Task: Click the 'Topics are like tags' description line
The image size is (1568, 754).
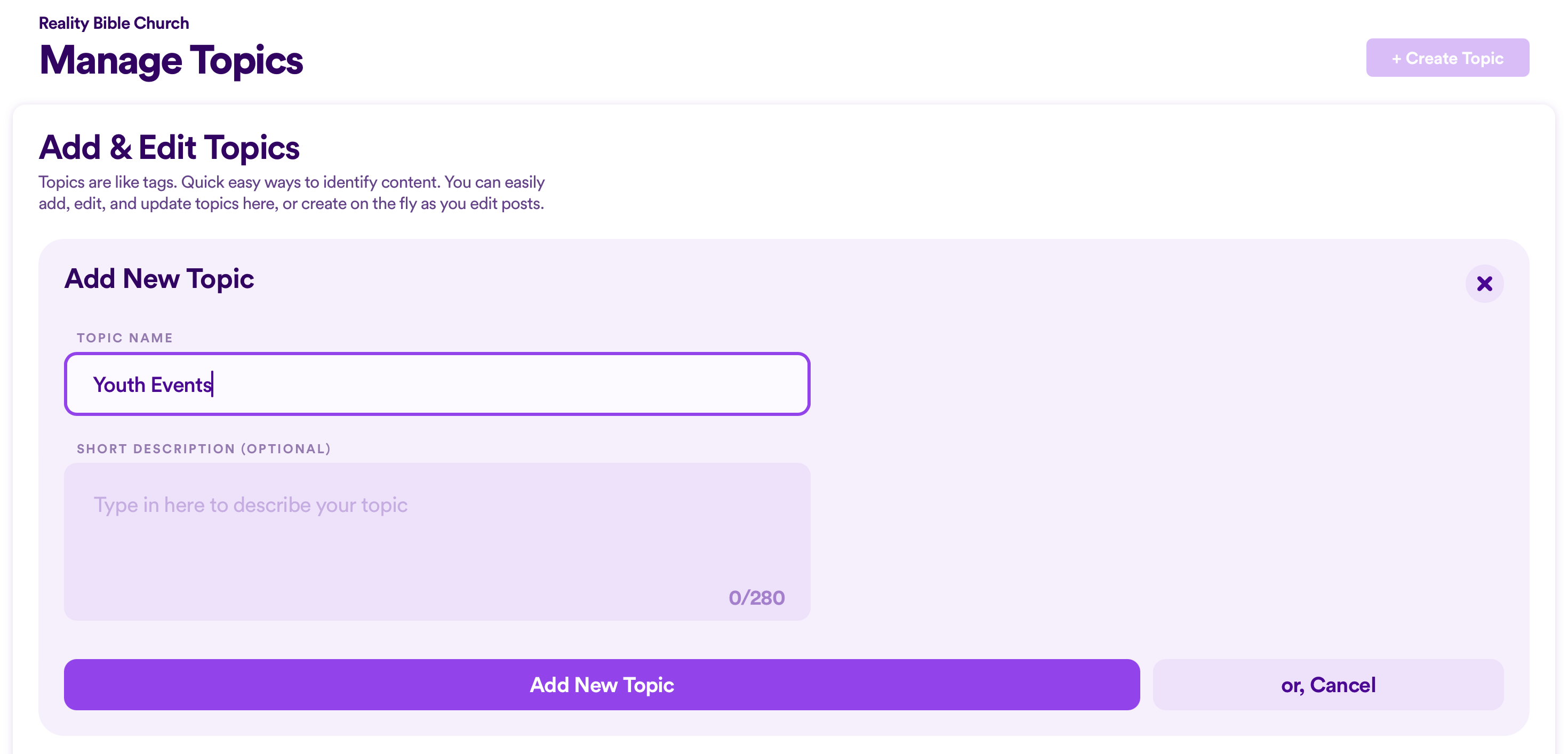Action: [292, 182]
